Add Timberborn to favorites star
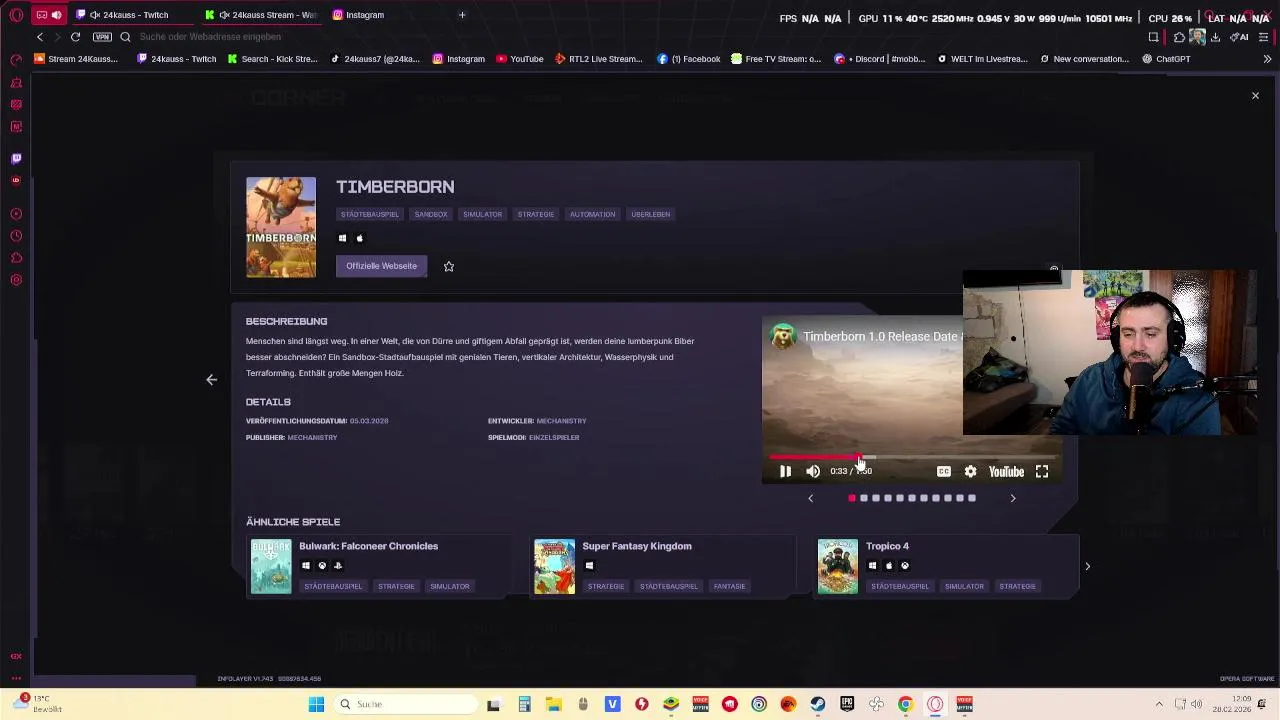1280x720 pixels. [449, 266]
